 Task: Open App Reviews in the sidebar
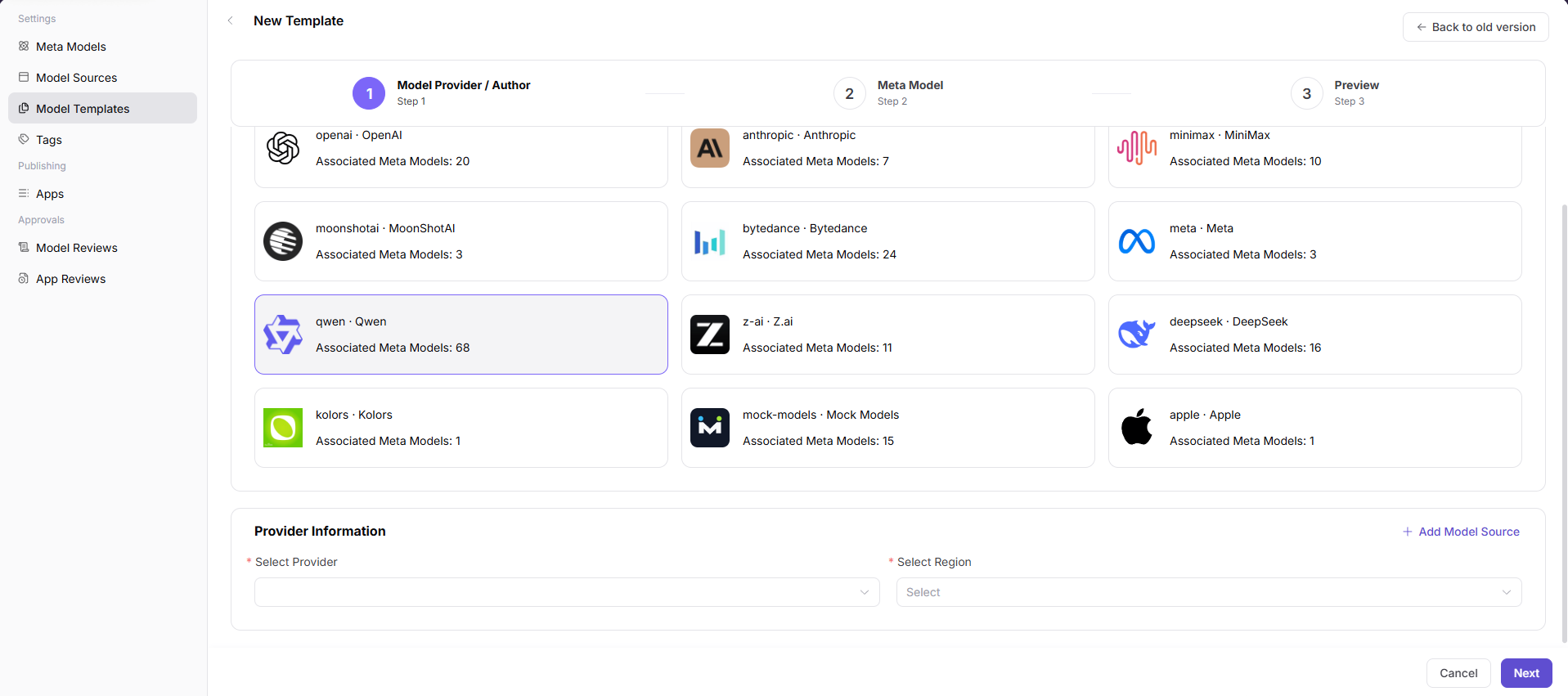coord(102,278)
